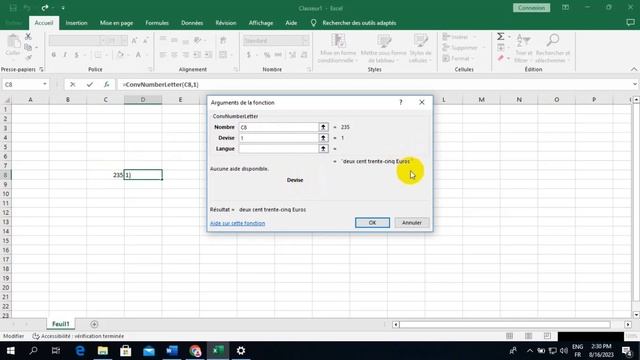Screen dimensions: 640x360
Task: Click the Redo arrow in quick access toolbar
Action: pos(44,8)
